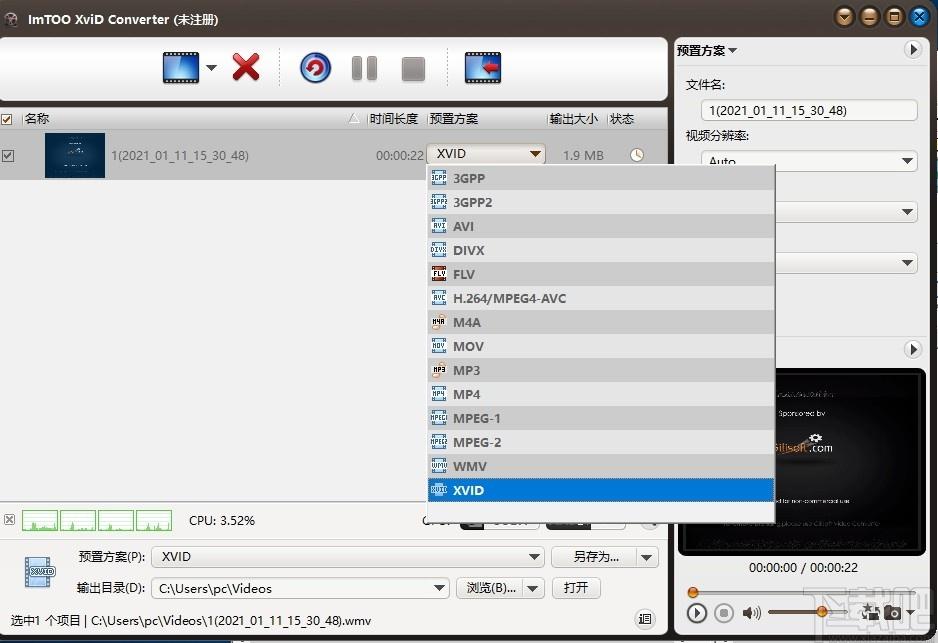Viewport: 938px width, 643px height.
Task: Toggle the select-all checkbox in list header
Action: 8,119
